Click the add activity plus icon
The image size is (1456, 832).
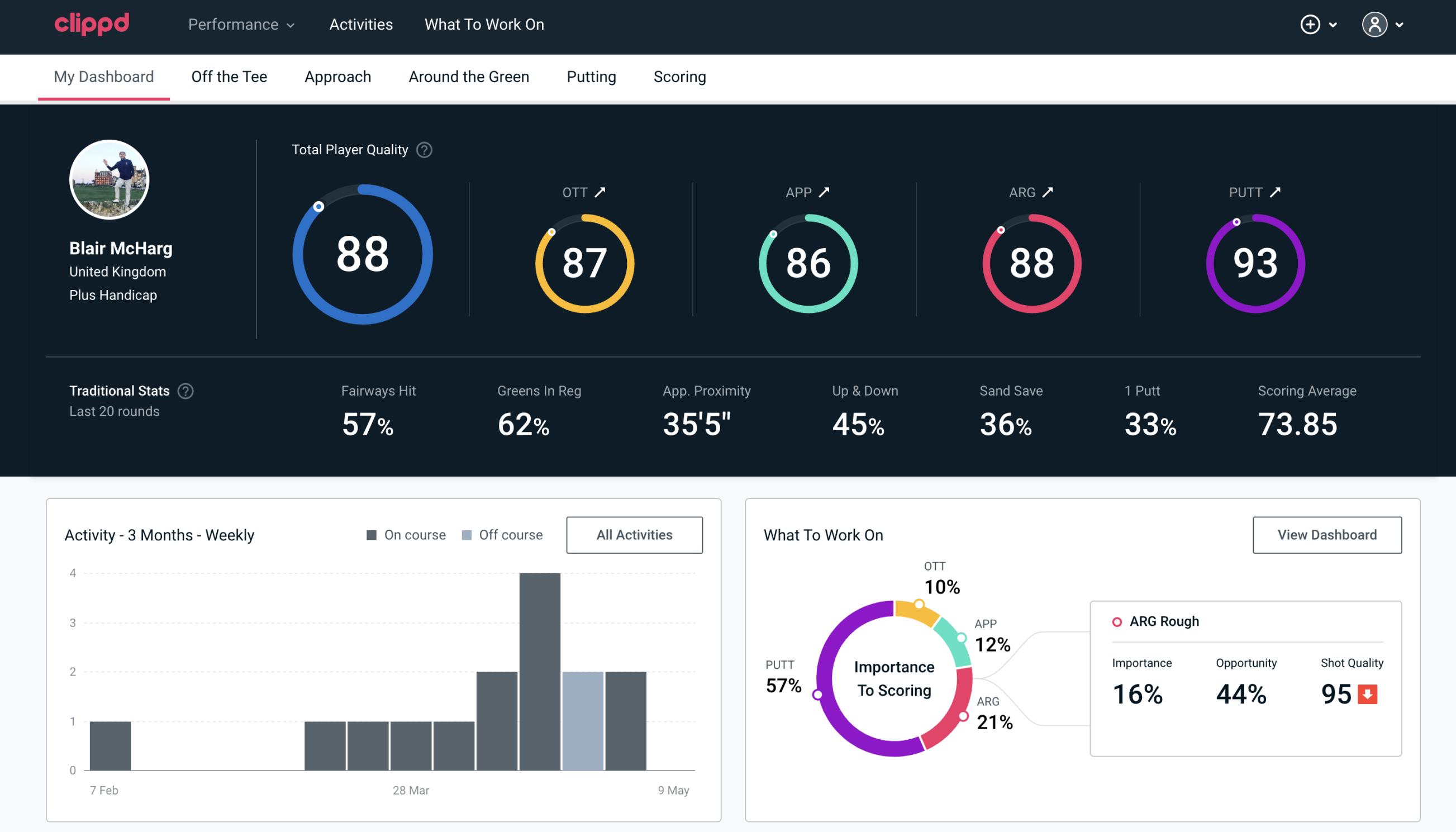point(1310,24)
